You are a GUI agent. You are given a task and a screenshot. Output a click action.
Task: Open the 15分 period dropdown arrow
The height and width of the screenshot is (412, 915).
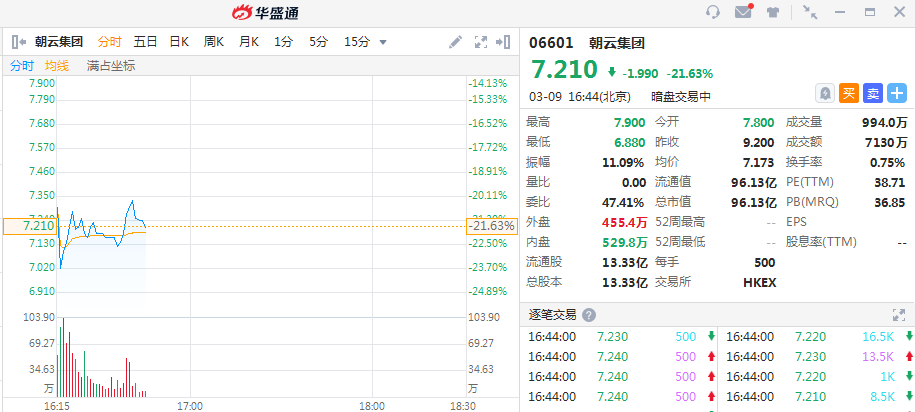coord(383,42)
